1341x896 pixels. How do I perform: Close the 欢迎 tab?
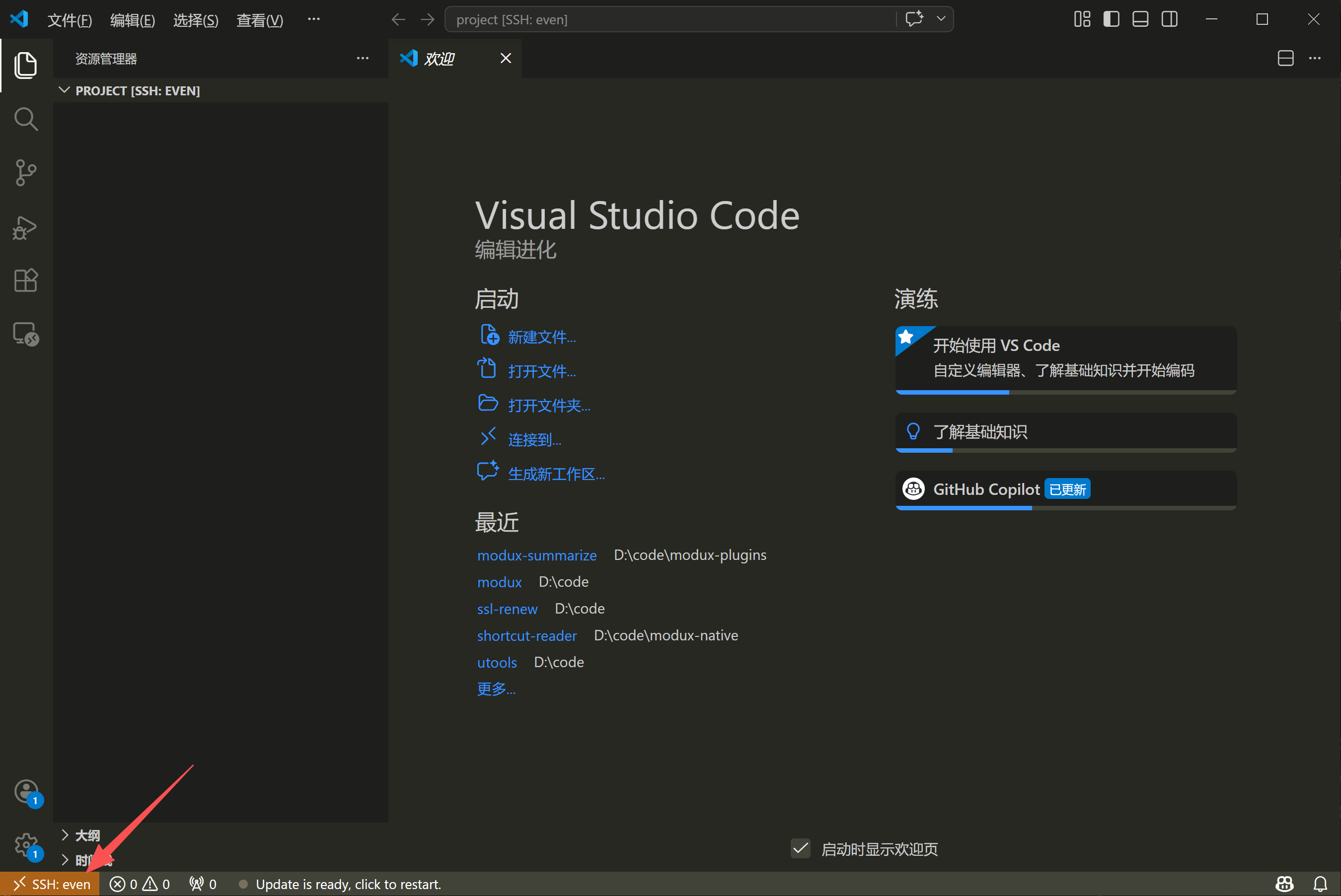505,58
